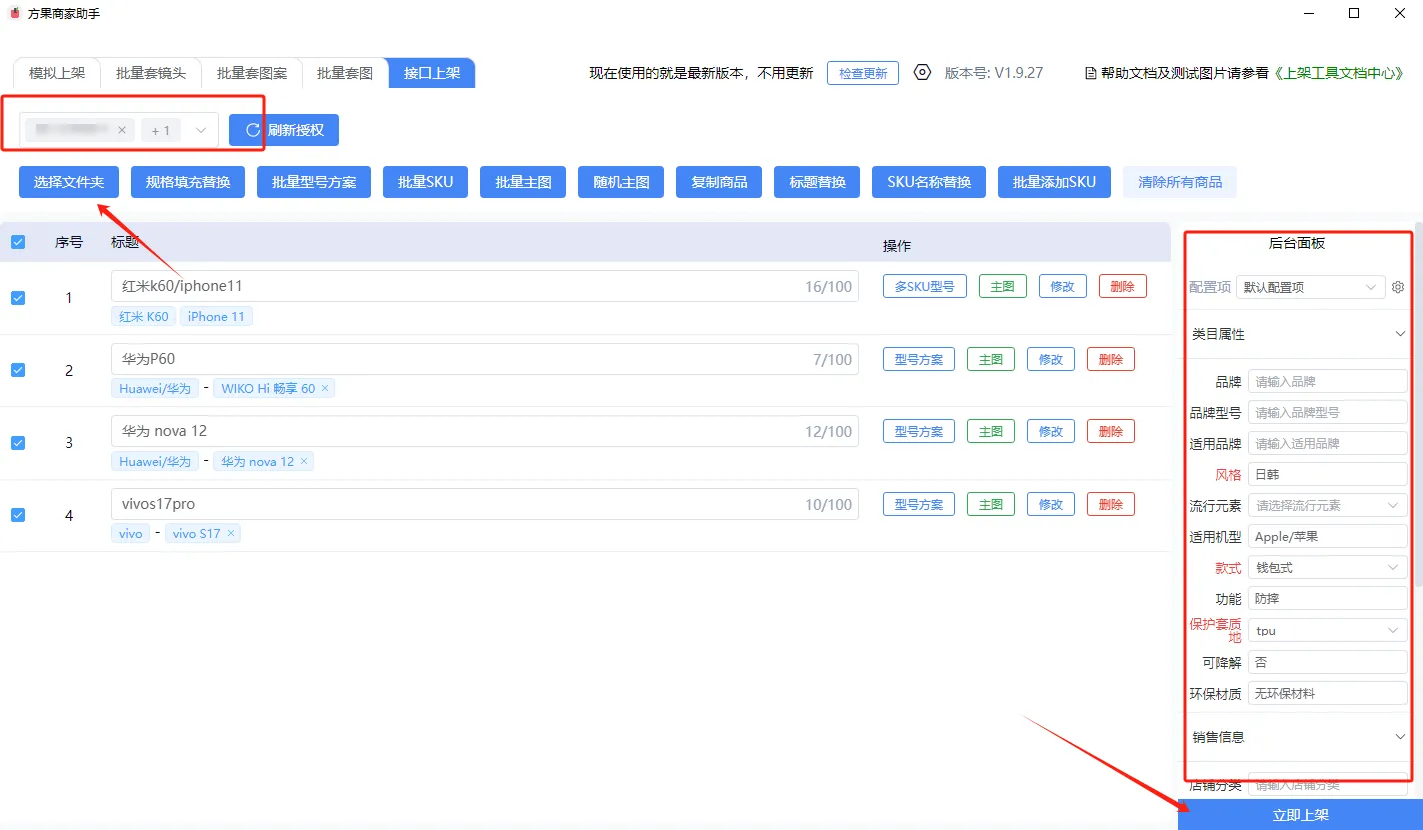
Task: Open the 款式 钱包式 dropdown
Action: (1326, 568)
